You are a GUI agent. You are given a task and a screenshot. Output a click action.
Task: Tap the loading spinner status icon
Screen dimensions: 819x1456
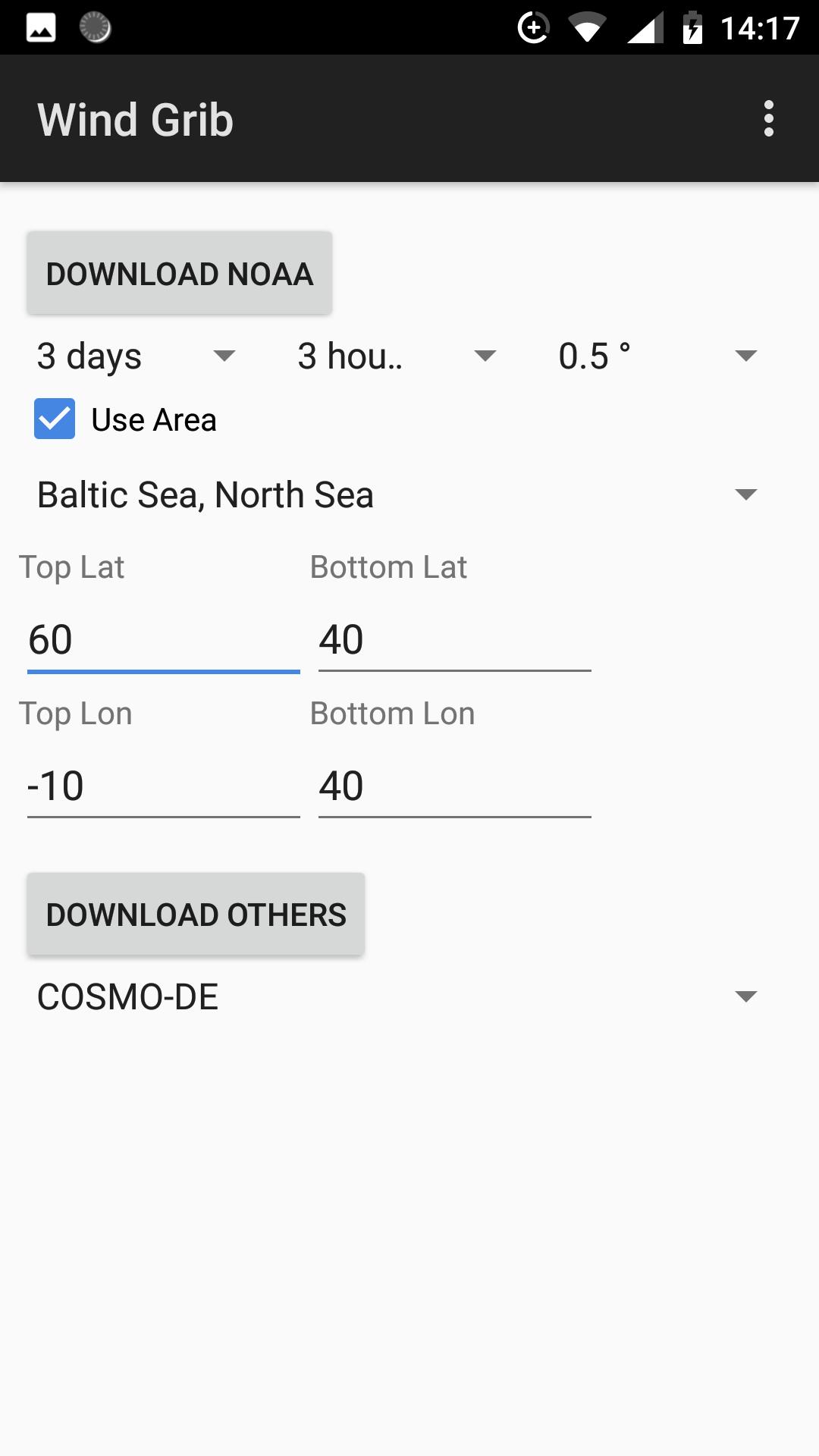point(96,28)
